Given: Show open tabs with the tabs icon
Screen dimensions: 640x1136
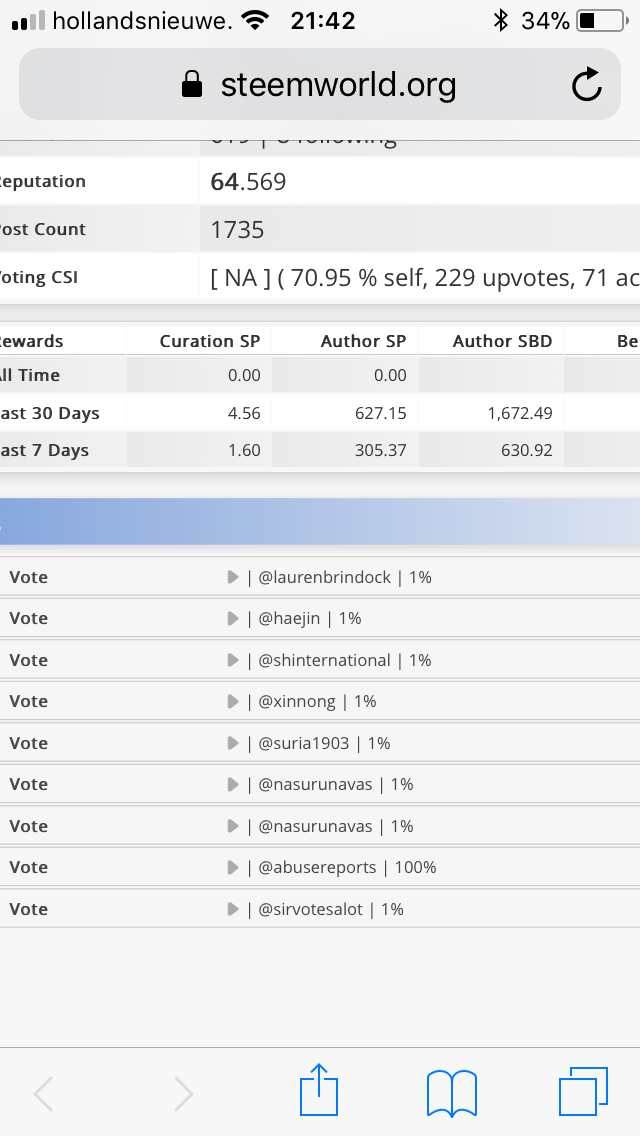Looking at the screenshot, I should [583, 1091].
